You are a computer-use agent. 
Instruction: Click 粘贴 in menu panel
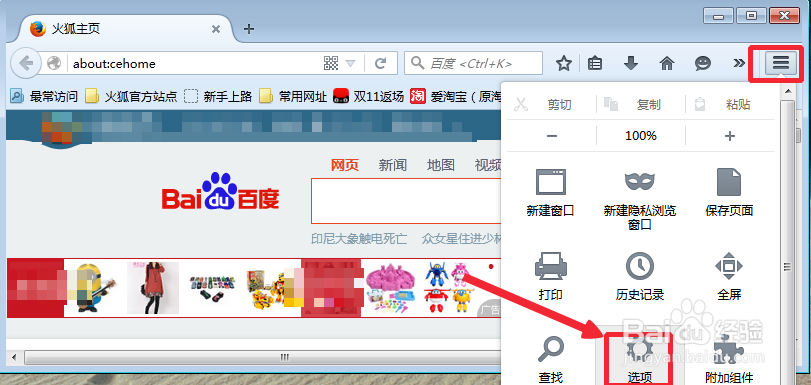[730, 105]
